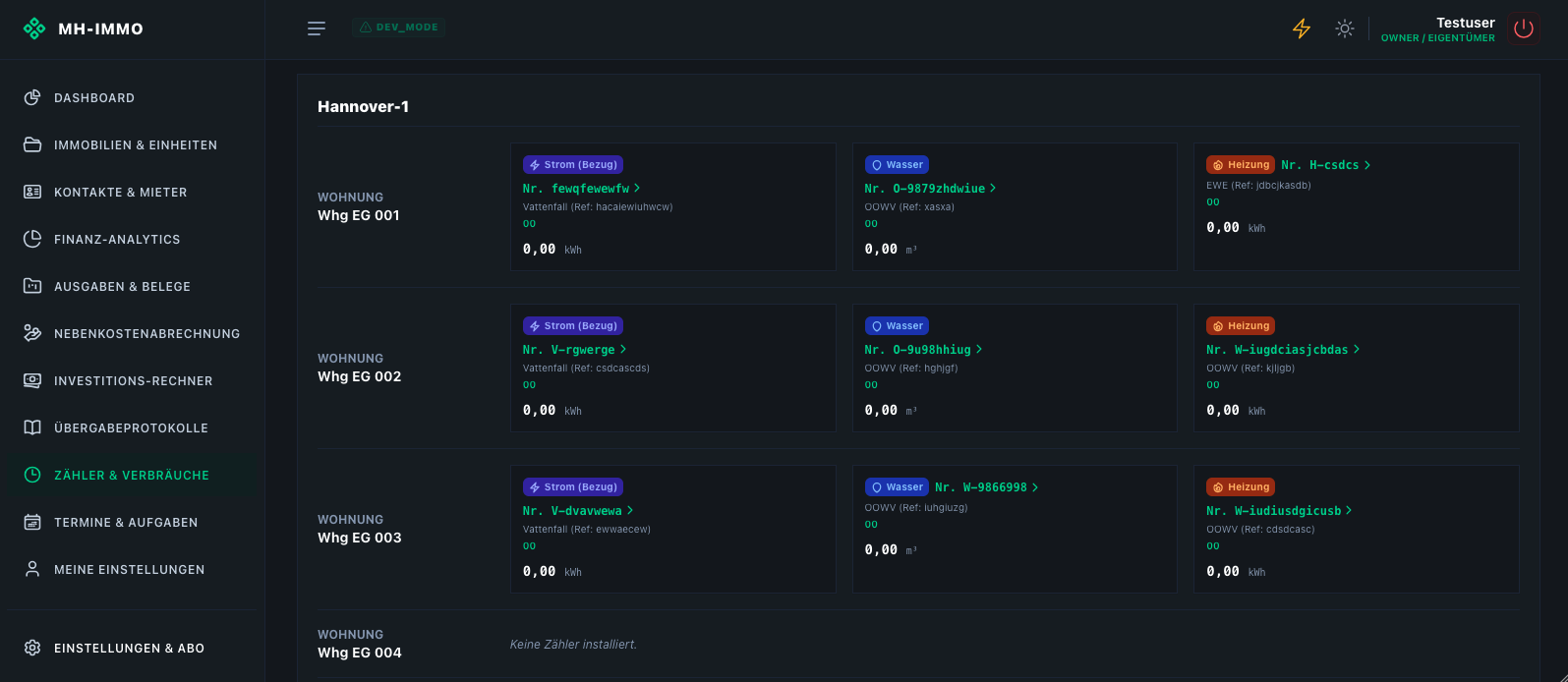Click the Dashboard pie chart icon
1568x682 pixels.
click(x=32, y=97)
